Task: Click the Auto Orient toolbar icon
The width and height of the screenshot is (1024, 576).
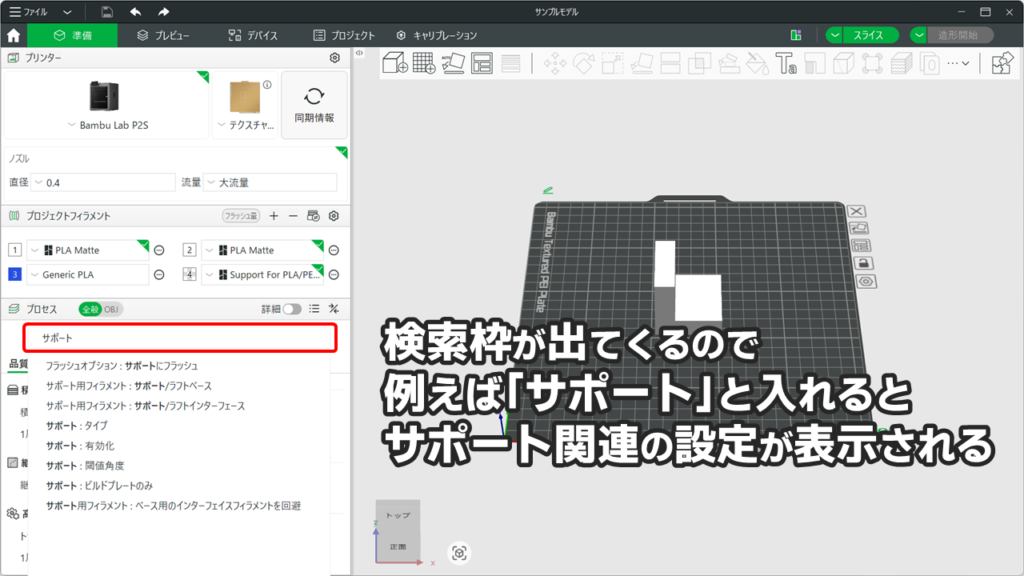Action: tap(453, 64)
